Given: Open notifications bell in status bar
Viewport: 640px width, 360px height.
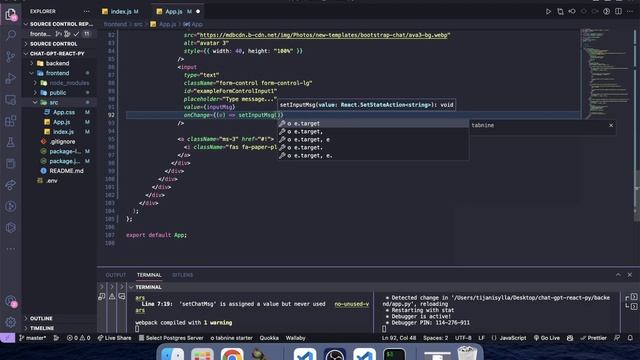Looking at the screenshot, I should [x=630, y=338].
